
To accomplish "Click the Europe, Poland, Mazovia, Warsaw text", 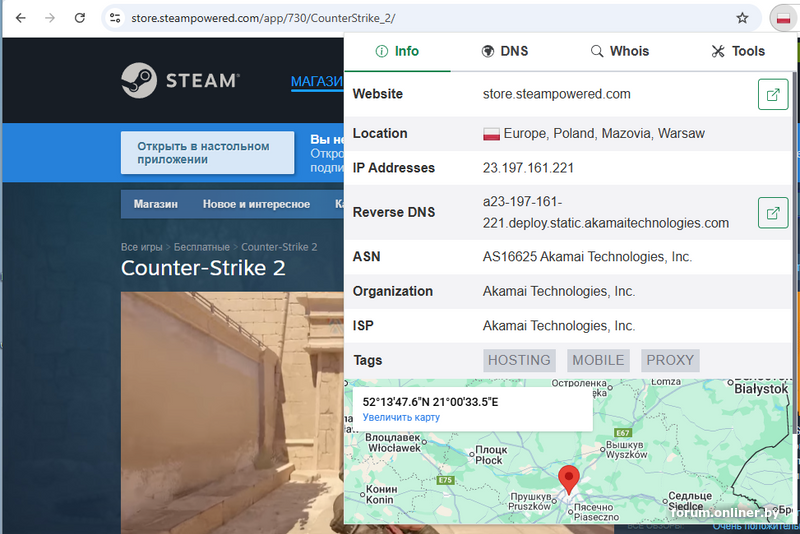I will coord(604,134).
